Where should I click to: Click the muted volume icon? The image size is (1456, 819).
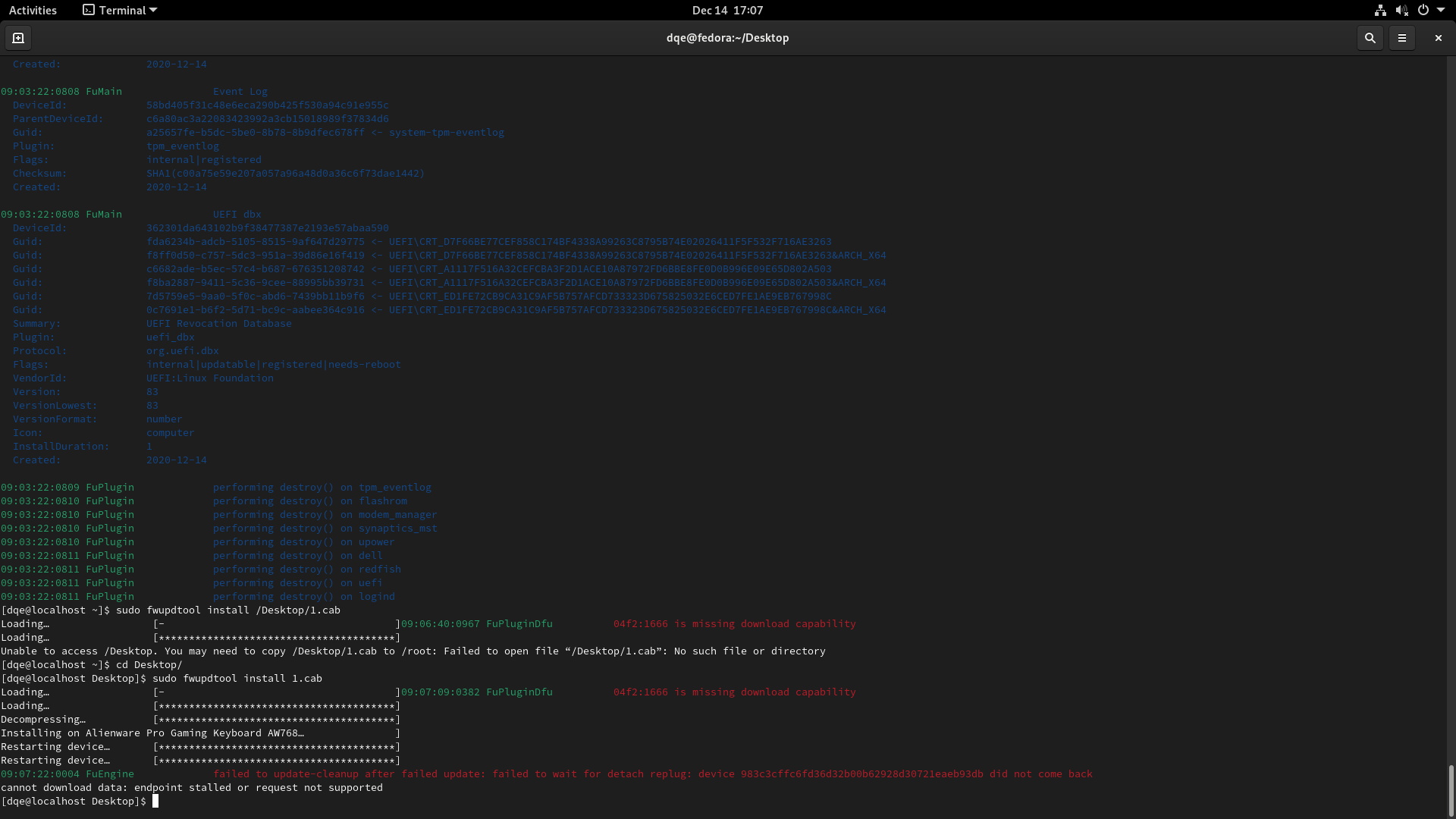pos(1401,10)
